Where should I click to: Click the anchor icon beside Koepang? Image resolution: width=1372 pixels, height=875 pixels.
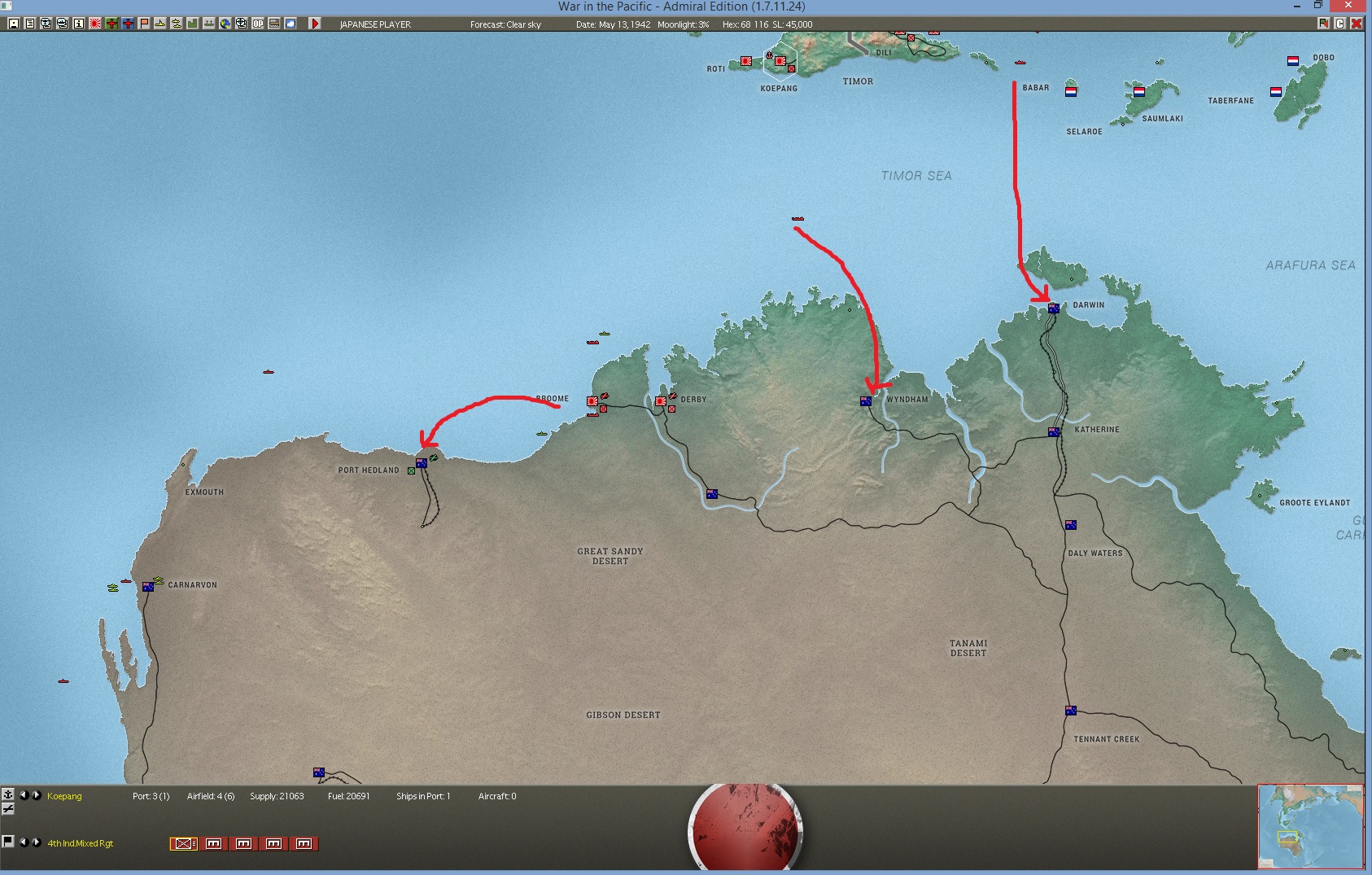[x=7, y=794]
